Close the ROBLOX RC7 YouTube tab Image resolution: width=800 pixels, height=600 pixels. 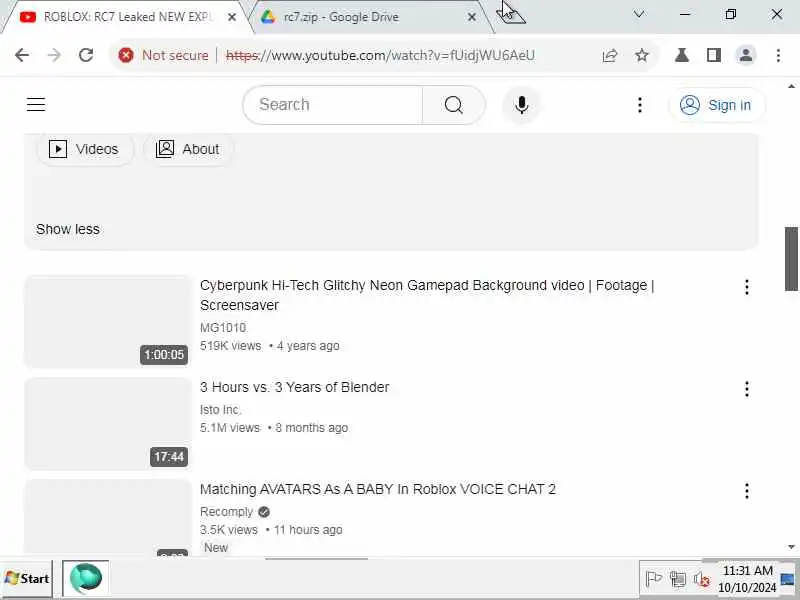[x=232, y=17]
